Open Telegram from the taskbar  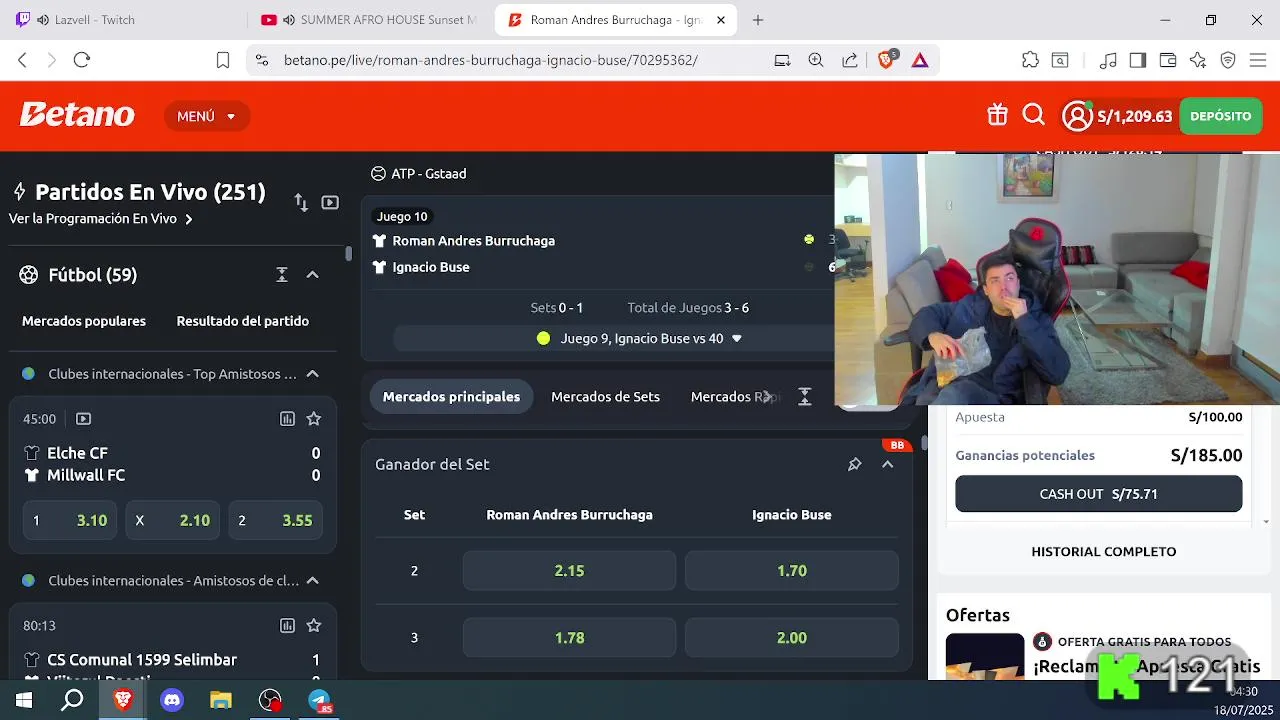(x=320, y=700)
